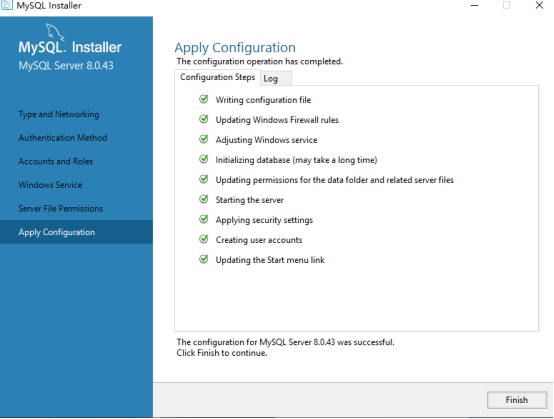This screenshot has height=419, width=554.
Task: Click checkmark icon beside Updating Windows Firewall rules
Action: pos(204,119)
